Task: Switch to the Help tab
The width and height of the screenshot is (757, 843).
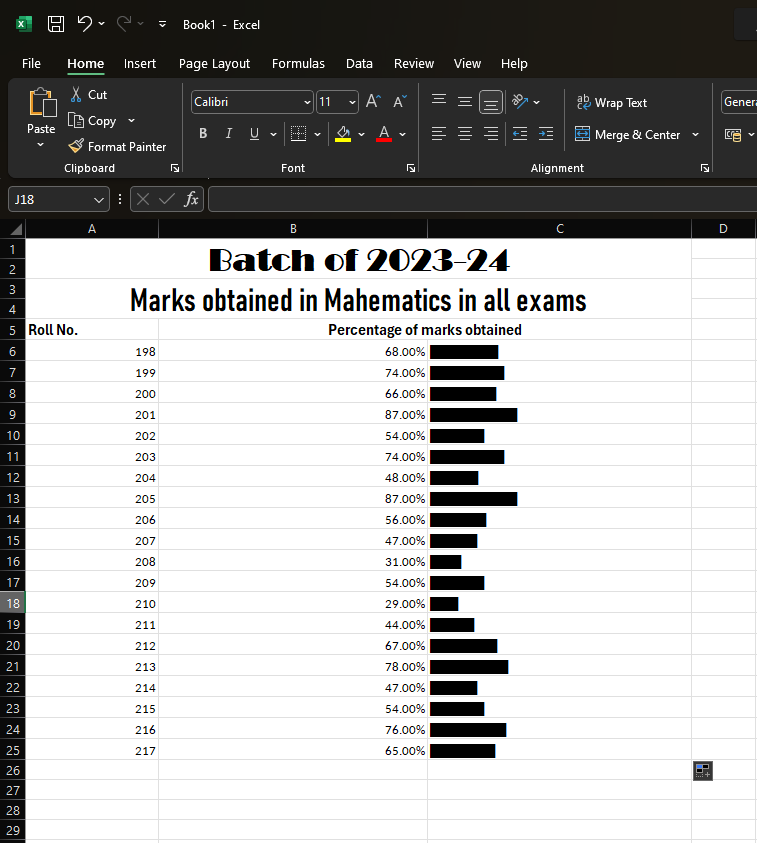Action: [514, 63]
